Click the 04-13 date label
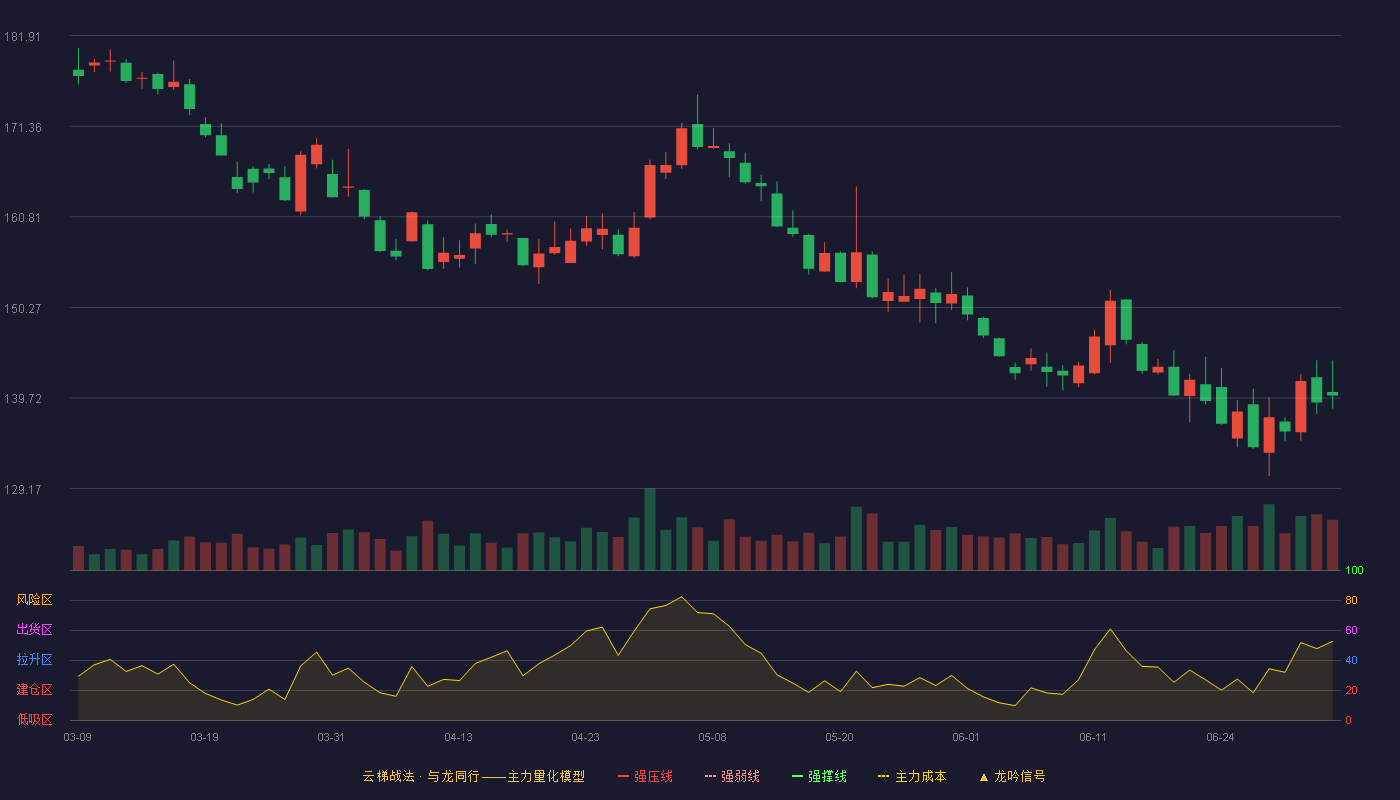Screen dimensions: 1400x800 [458, 737]
